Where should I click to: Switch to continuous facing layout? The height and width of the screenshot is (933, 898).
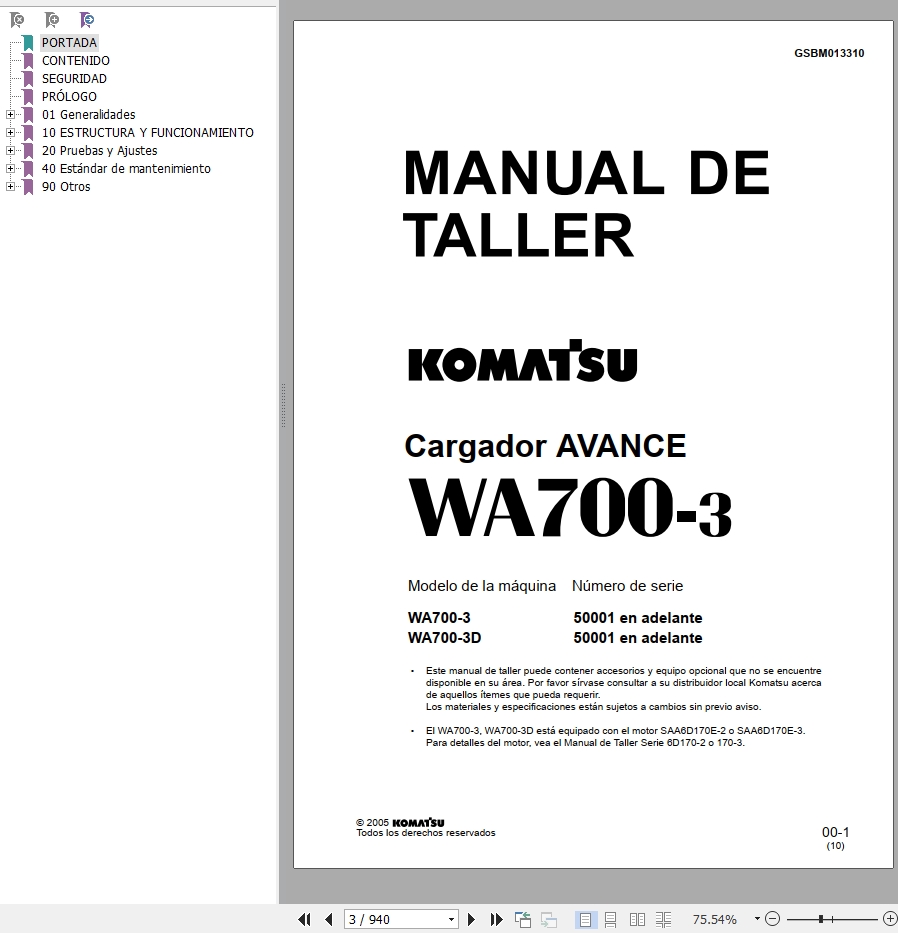tap(663, 919)
